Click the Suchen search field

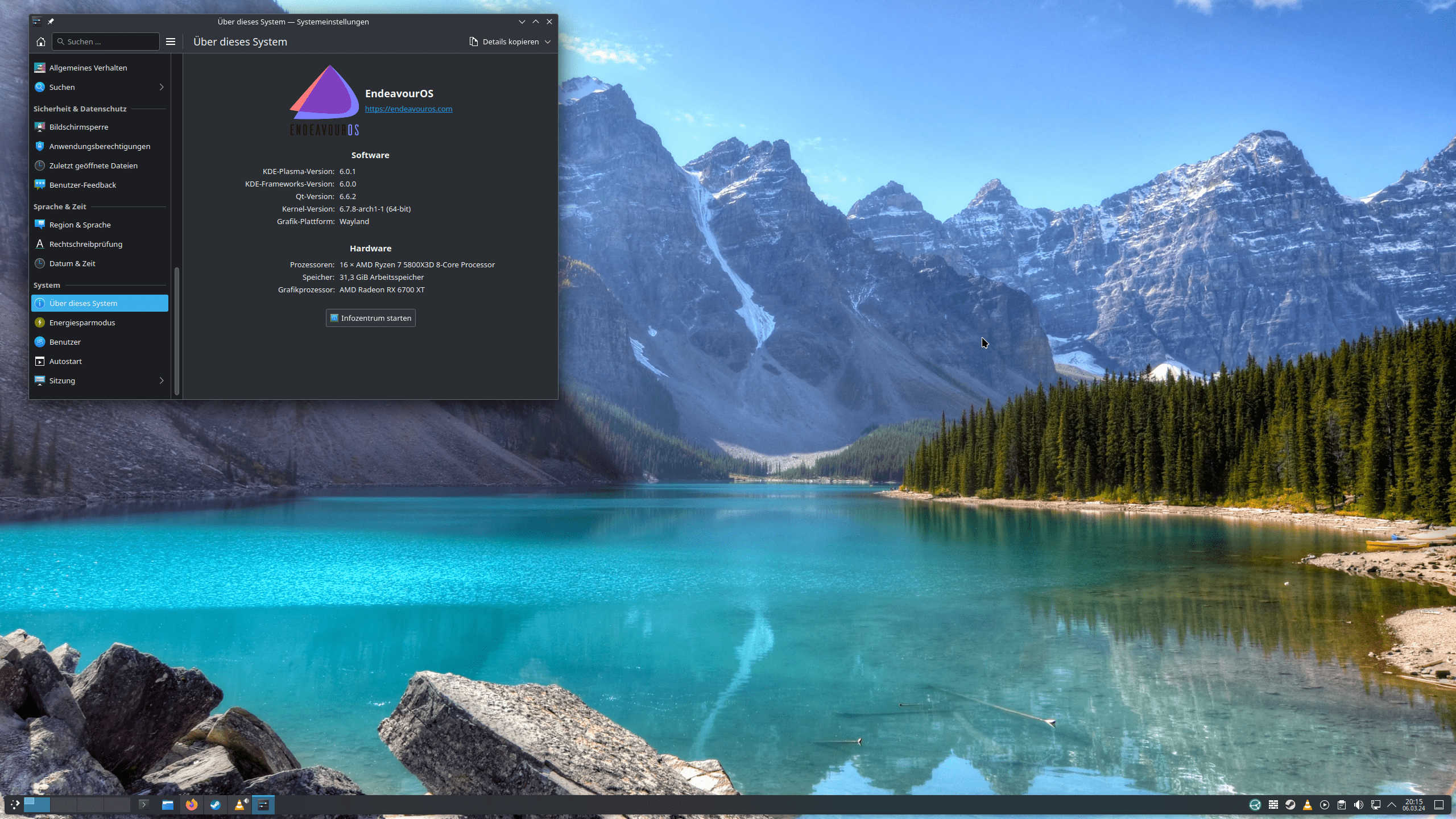coord(106,42)
